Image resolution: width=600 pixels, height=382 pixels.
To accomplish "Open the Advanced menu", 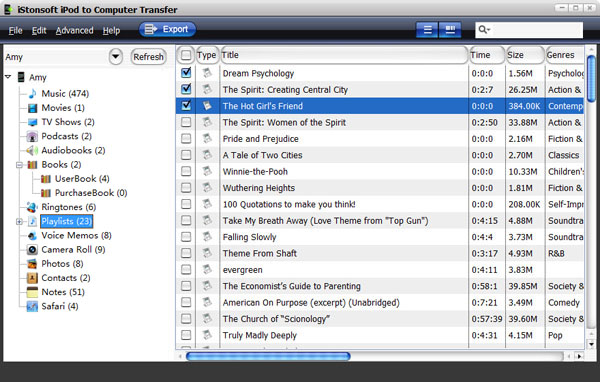I will [x=75, y=30].
